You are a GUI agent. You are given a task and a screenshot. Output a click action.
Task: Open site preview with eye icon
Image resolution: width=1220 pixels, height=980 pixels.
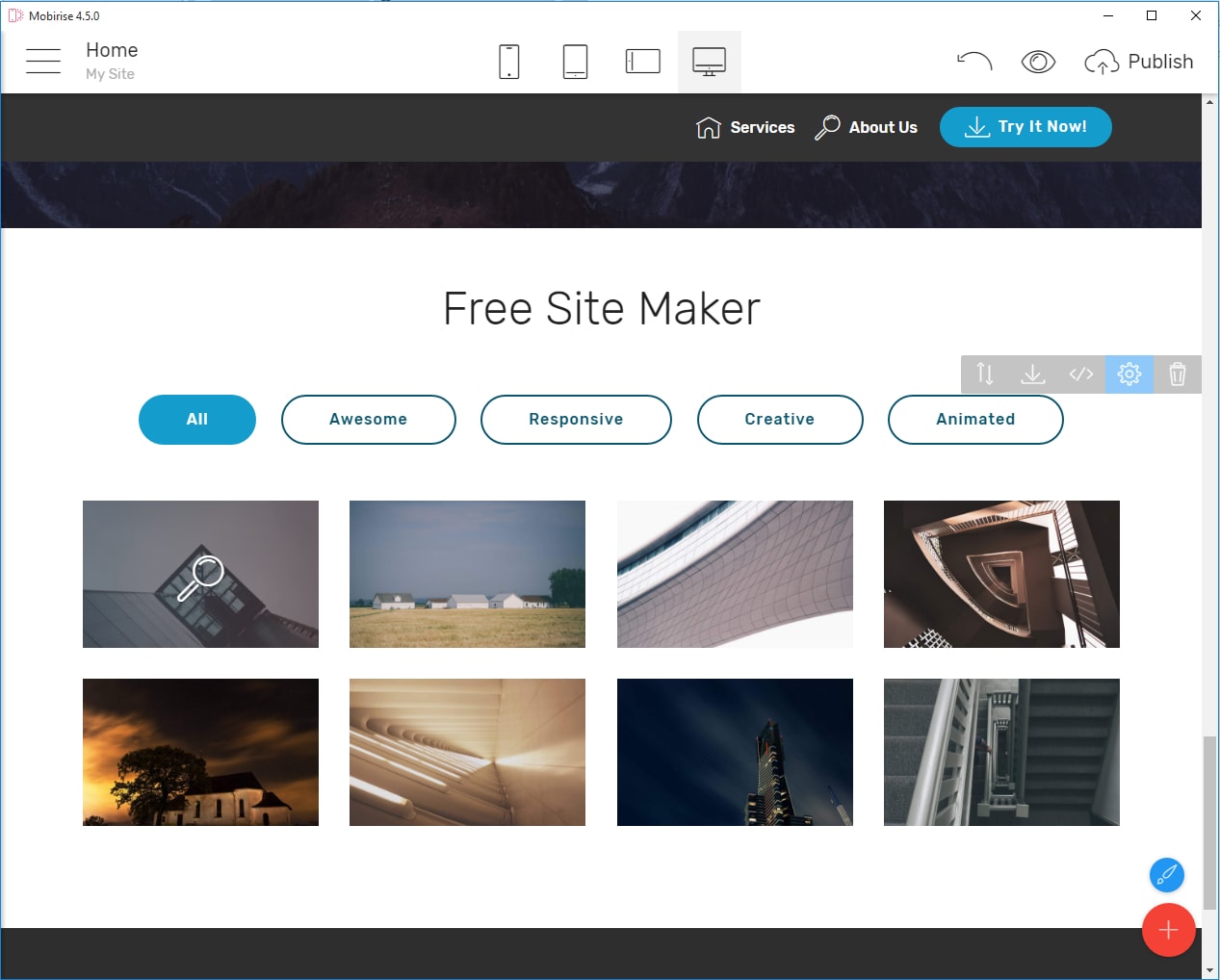point(1038,62)
